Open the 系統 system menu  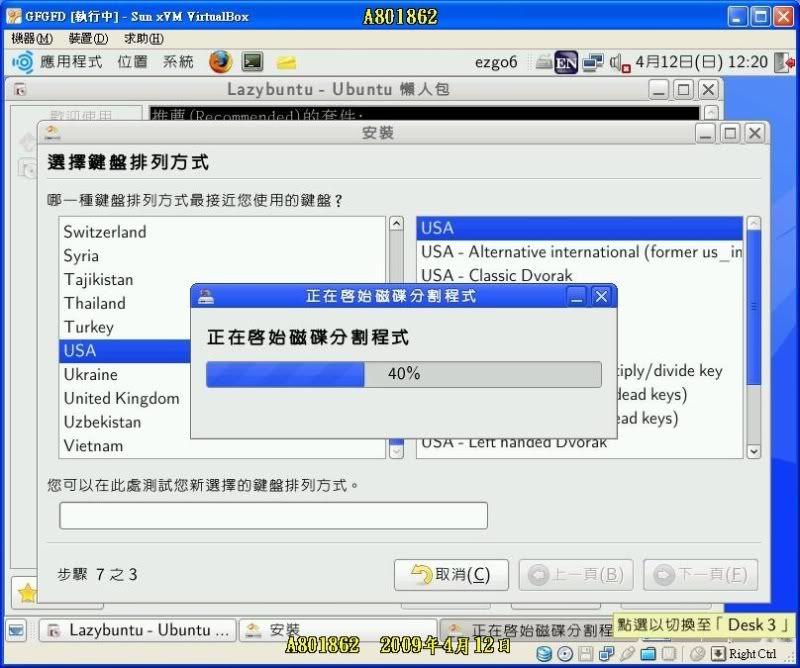coord(178,62)
